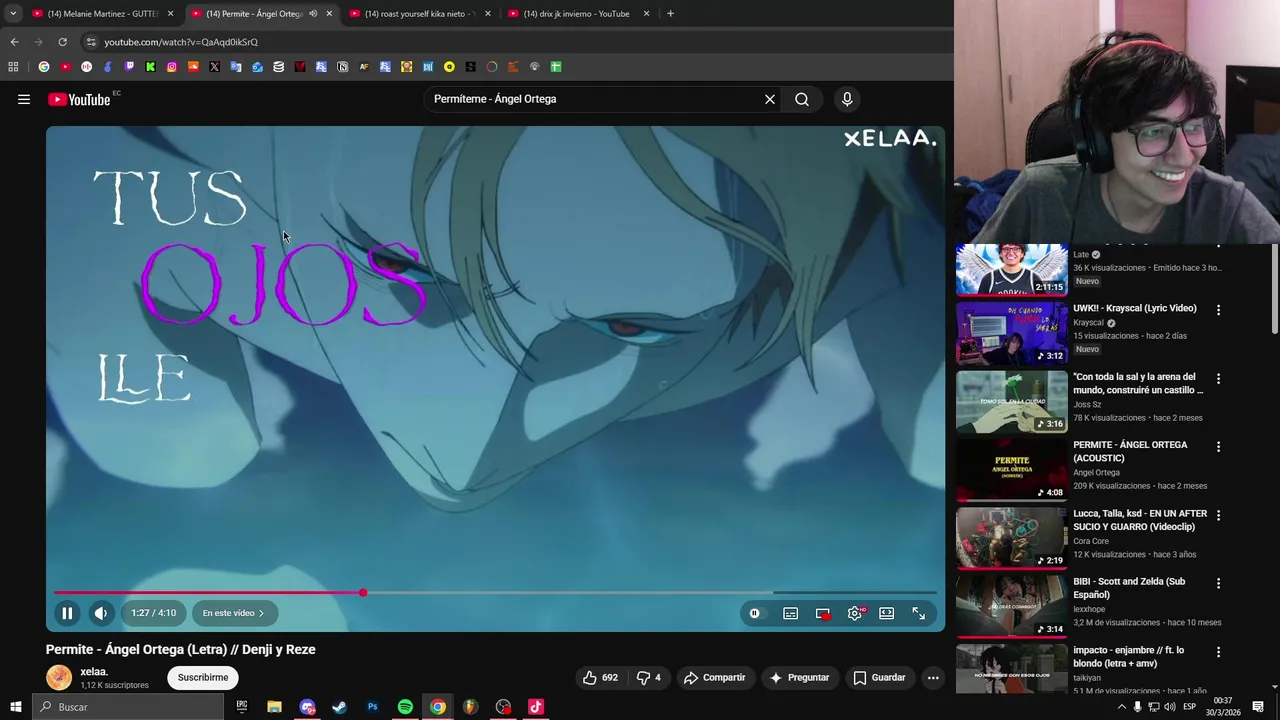
Task: Click the taskbar Buscar search box
Action: click(x=127, y=707)
